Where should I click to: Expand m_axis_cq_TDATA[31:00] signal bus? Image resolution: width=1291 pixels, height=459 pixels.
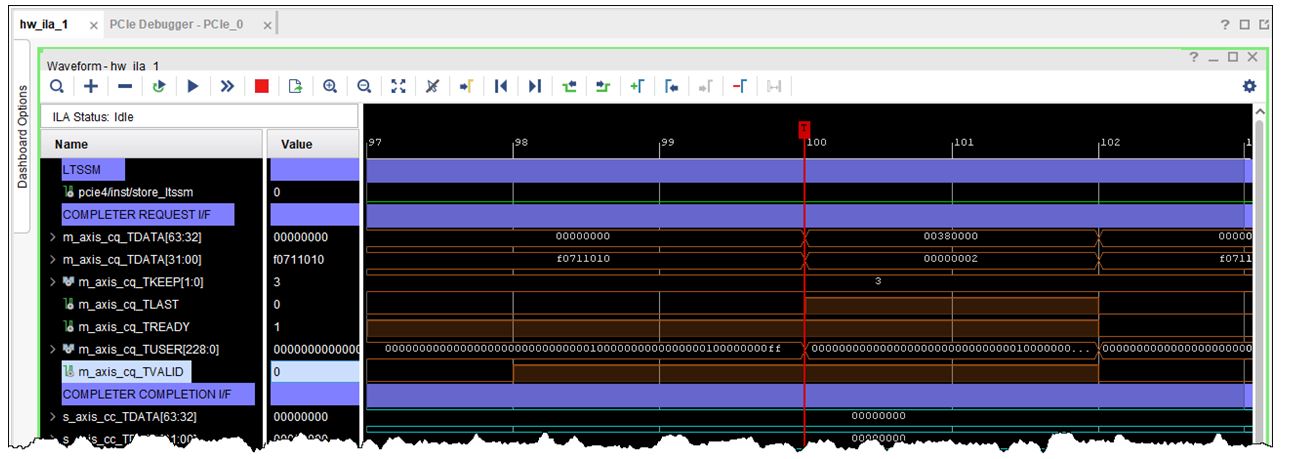point(53,259)
